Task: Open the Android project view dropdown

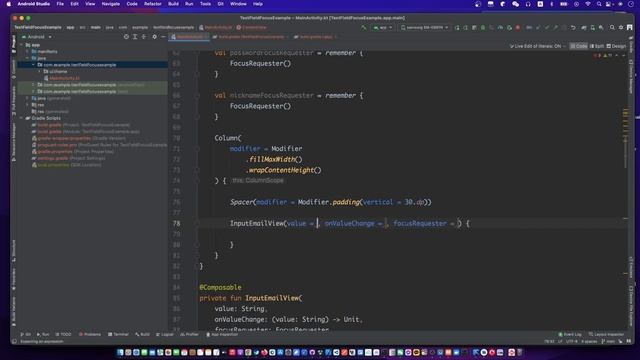Action: 37,37
